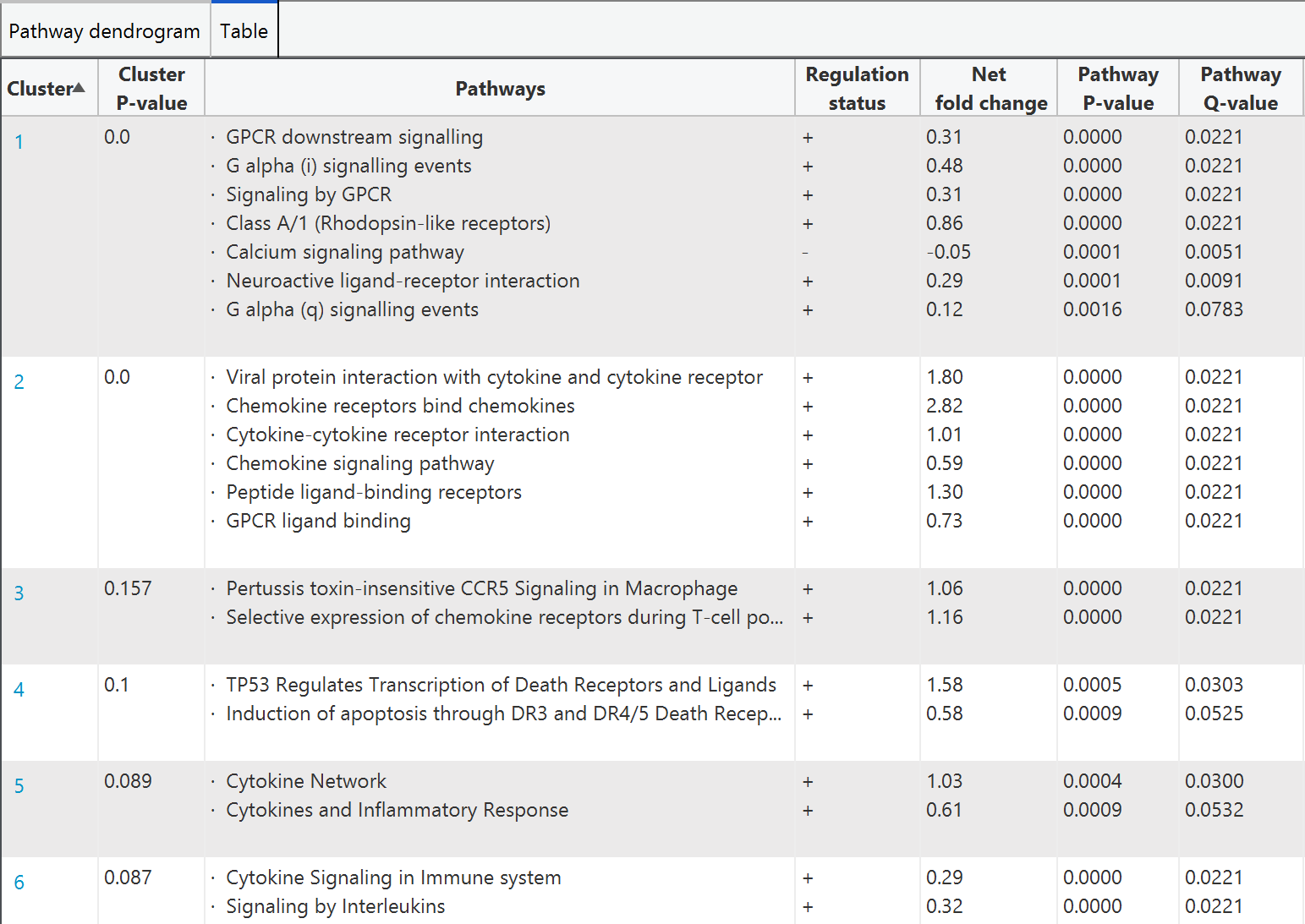
Task: Select Viral protein interaction with cytokine pathway
Action: point(494,377)
